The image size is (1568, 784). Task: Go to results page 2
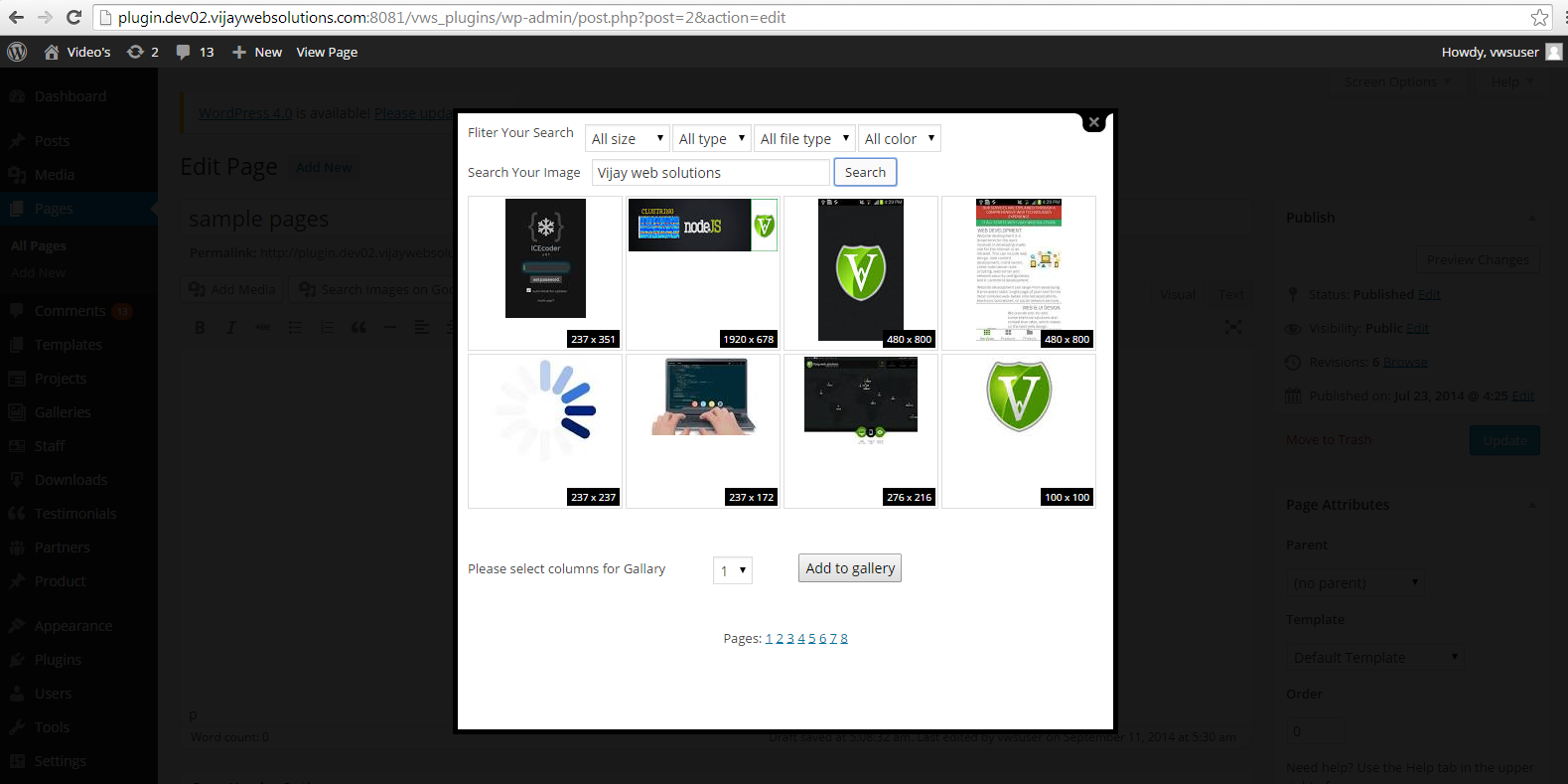(781, 639)
